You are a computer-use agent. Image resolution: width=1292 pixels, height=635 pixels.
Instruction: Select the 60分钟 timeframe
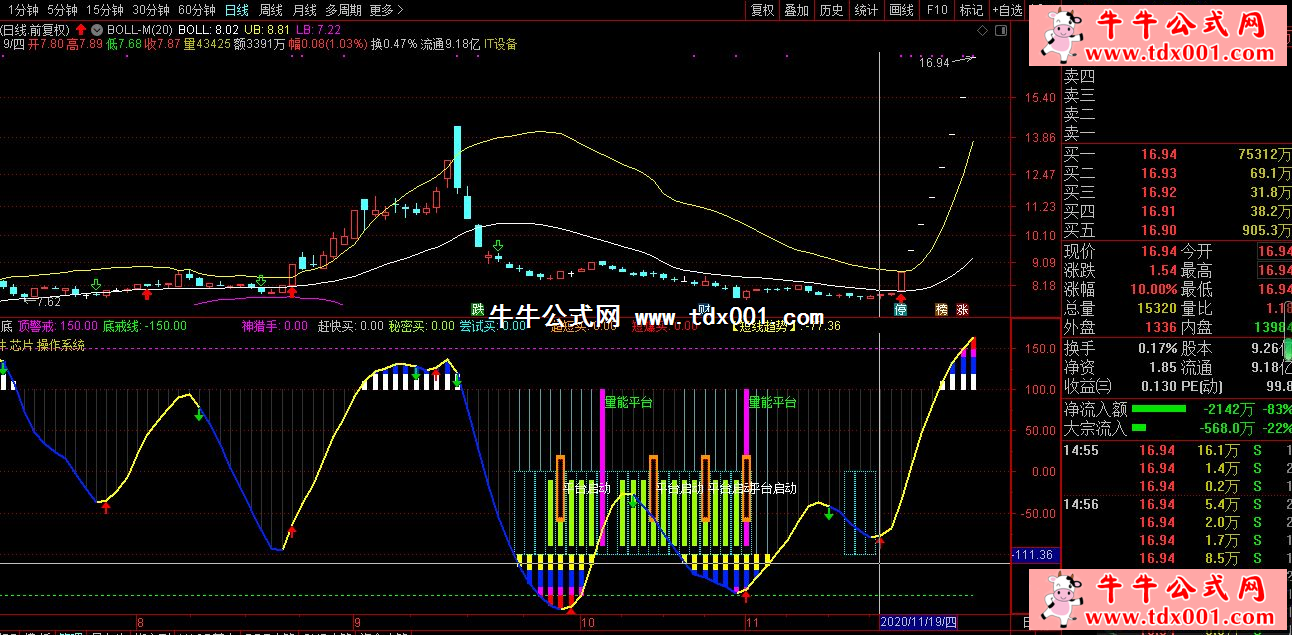point(197,10)
